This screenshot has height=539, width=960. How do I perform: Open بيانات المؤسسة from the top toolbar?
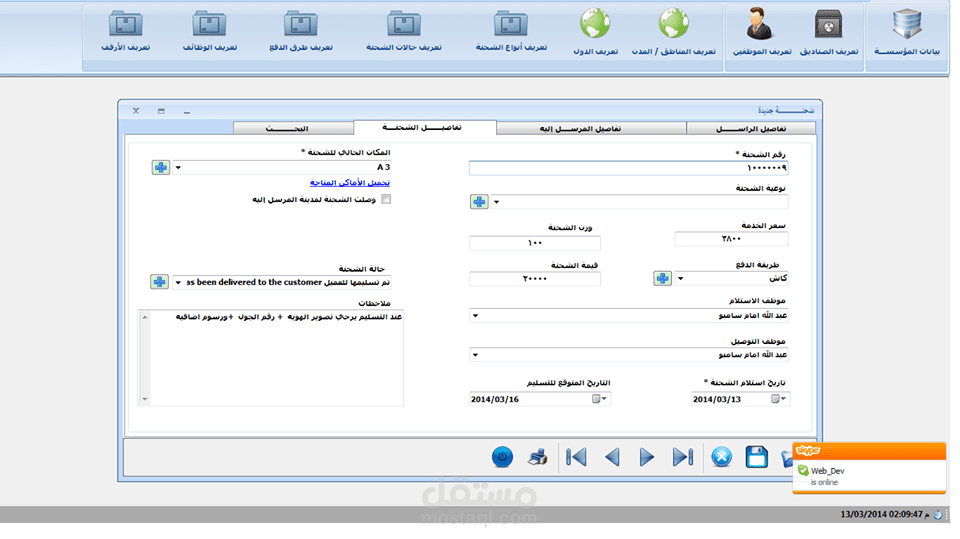(907, 32)
